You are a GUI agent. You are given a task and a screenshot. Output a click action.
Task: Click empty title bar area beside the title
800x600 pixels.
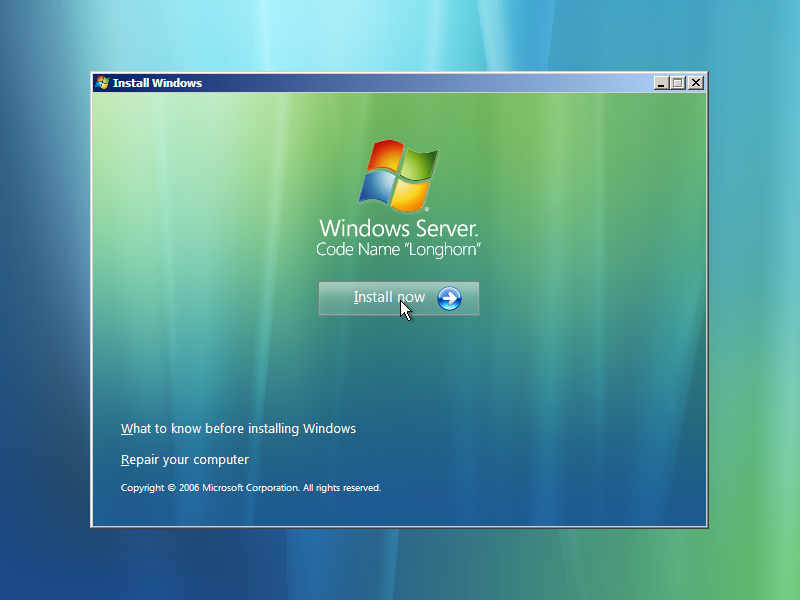pyautogui.click(x=429, y=83)
